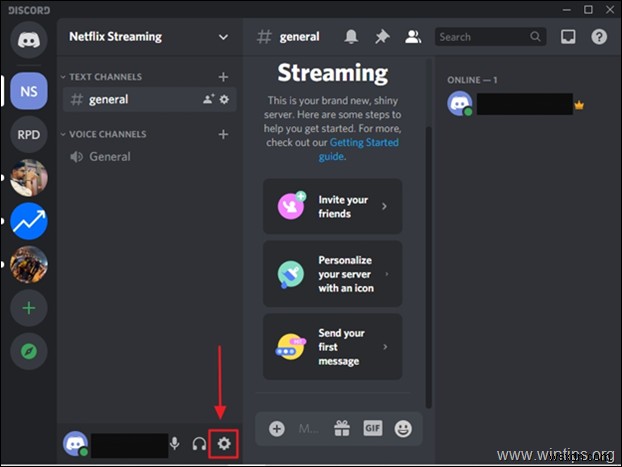Open the server with crowd photo avatar
Viewport: 622px width, 467px height.
click(x=29, y=265)
